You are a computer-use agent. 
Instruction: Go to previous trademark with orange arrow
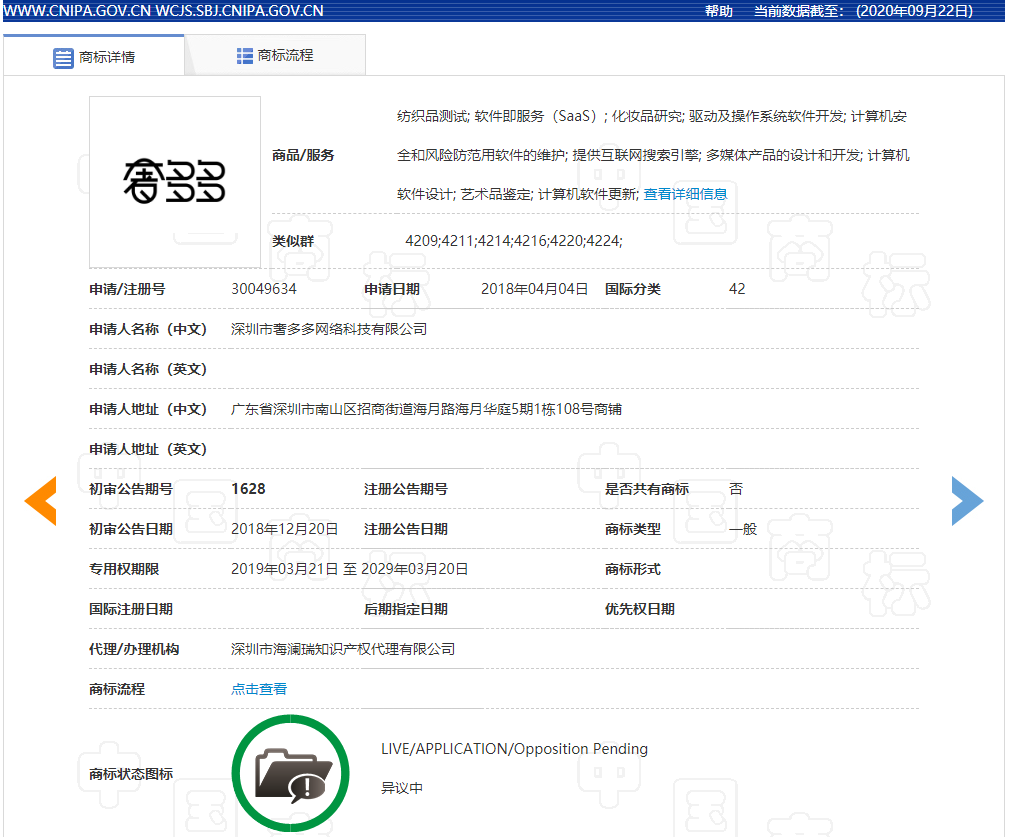point(41,501)
